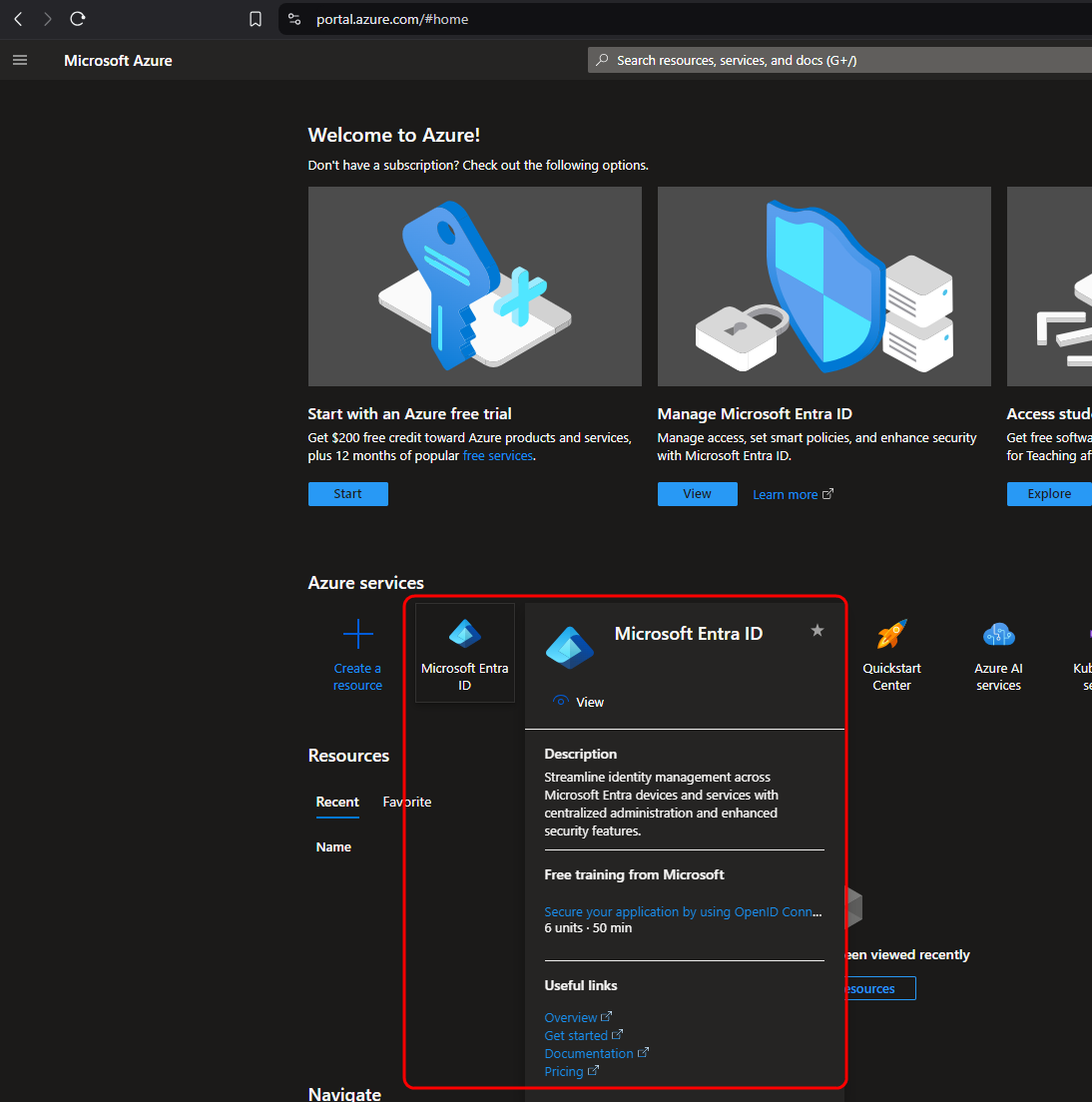Favorite Microsoft Entra ID with star
This screenshot has height=1102, width=1092.
tap(818, 630)
